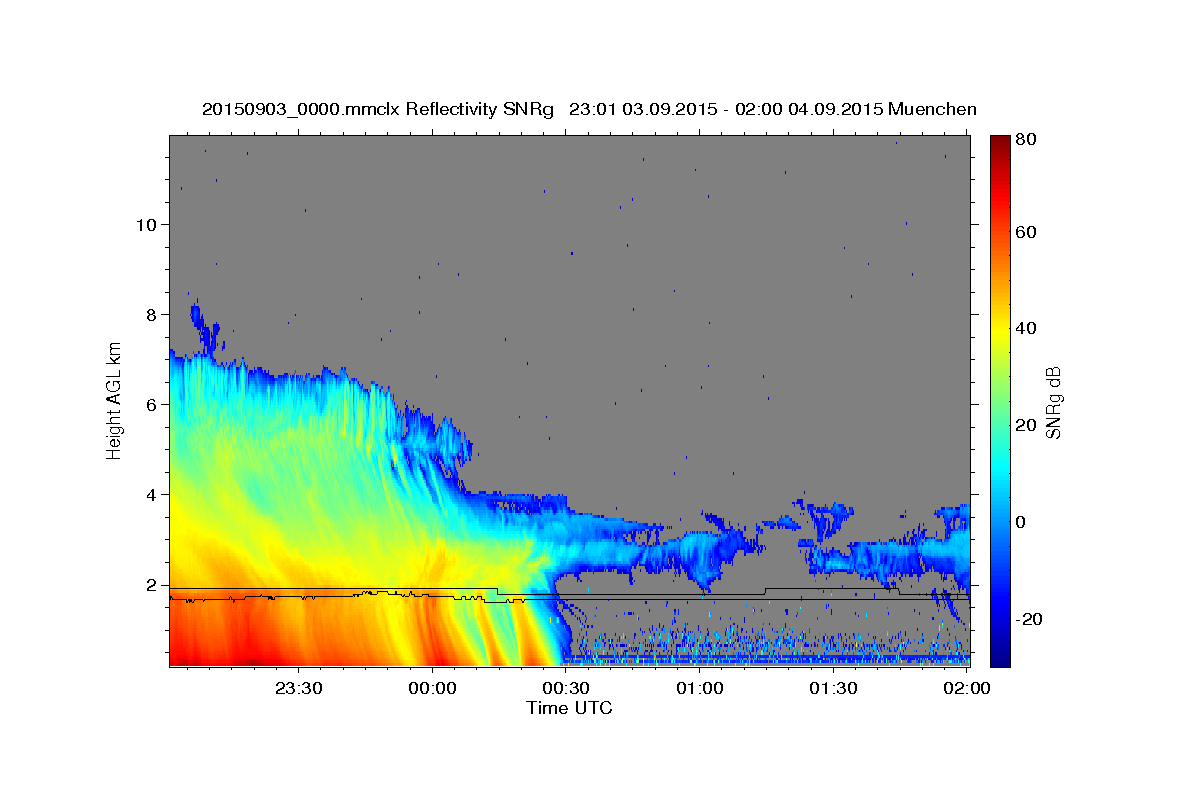This screenshot has height=800, width=1200.
Task: Click the height axis label "6"
Action: pyautogui.click(x=153, y=404)
